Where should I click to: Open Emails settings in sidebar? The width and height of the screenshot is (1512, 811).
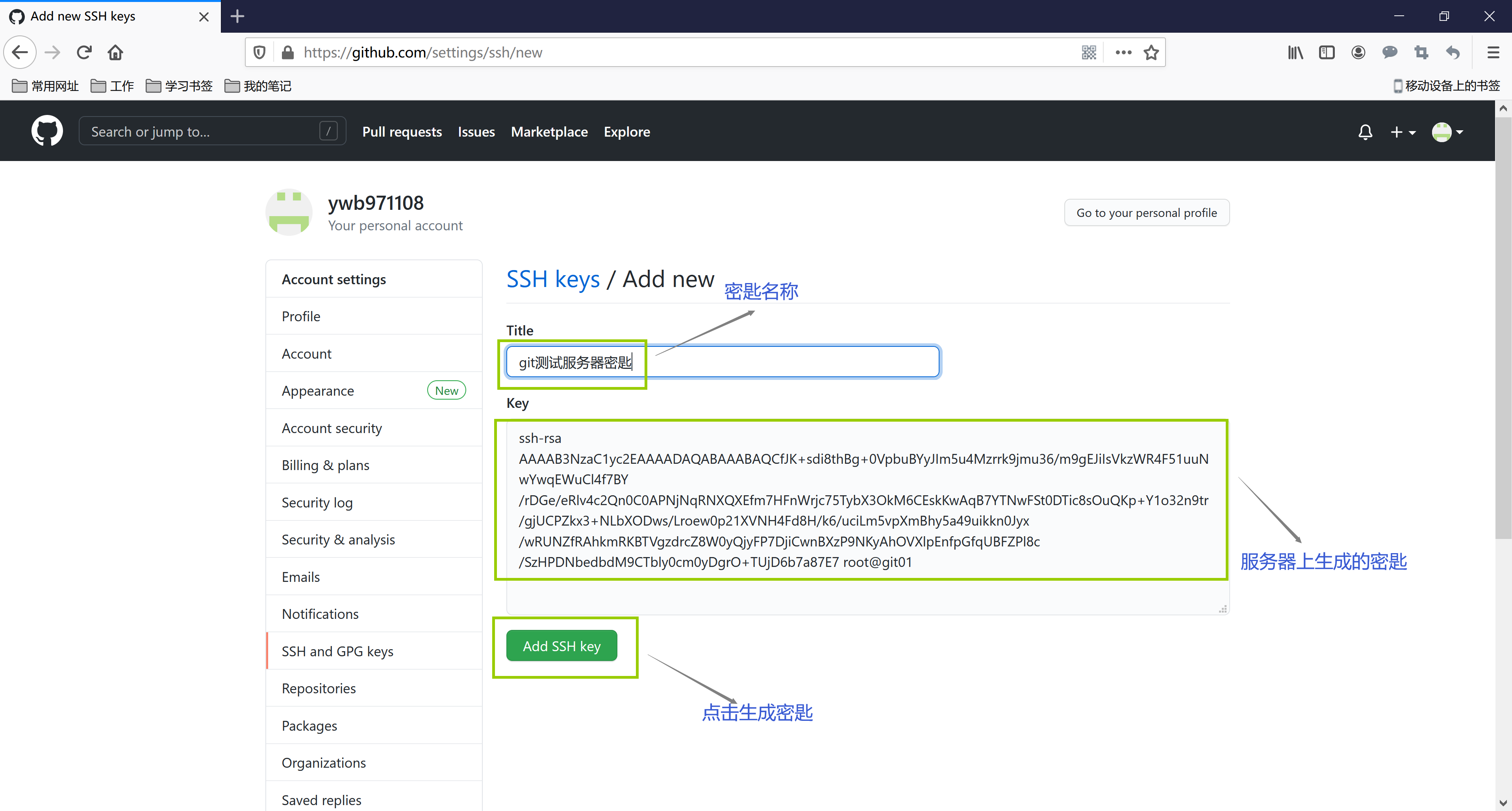click(374, 576)
